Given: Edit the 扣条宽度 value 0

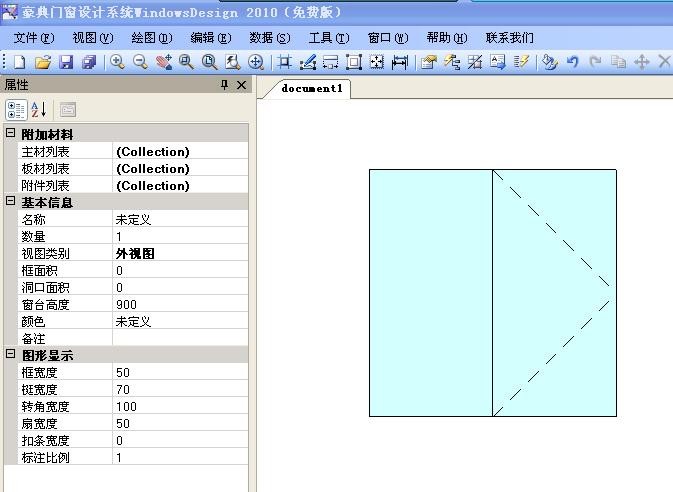Looking at the screenshot, I should 180,440.
